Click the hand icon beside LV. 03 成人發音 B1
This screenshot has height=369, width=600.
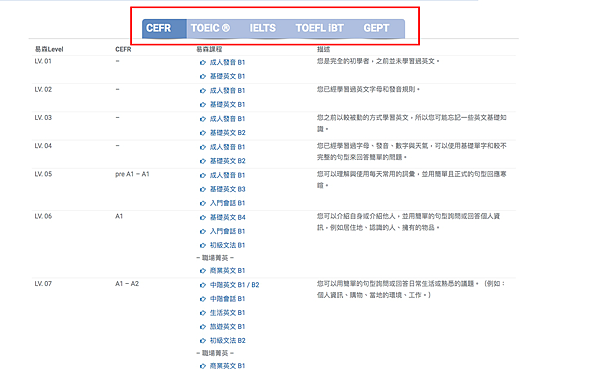tap(203, 119)
